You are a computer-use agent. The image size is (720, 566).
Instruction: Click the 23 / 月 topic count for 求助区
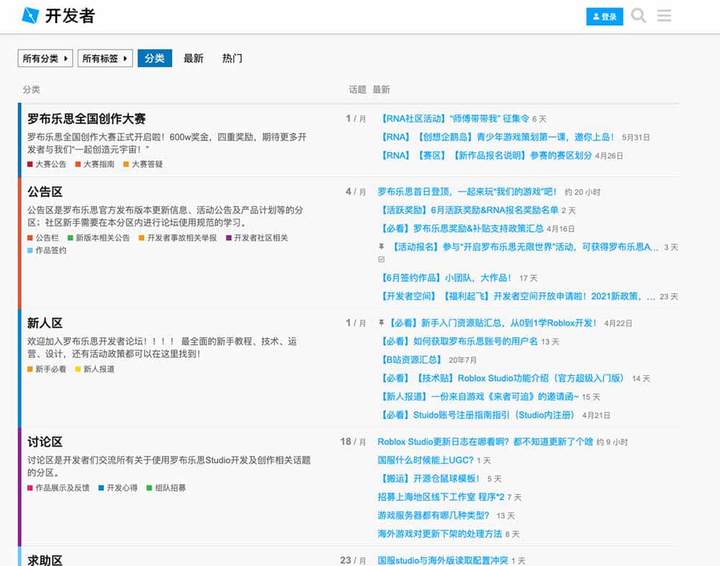[353, 560]
